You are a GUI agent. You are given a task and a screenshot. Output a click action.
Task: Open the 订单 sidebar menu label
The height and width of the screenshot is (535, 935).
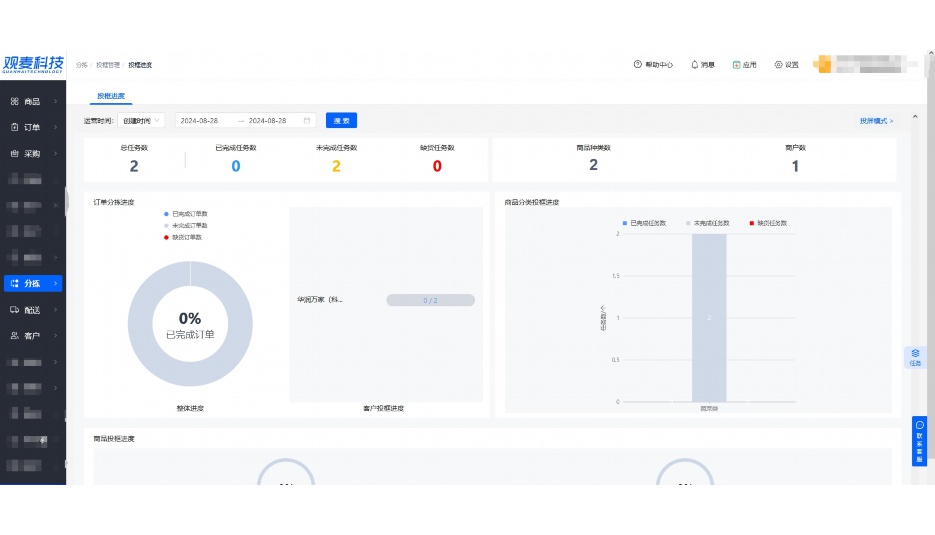pos(32,127)
